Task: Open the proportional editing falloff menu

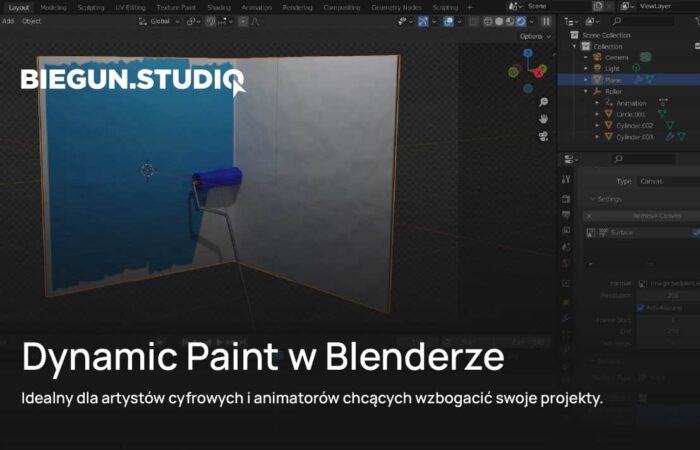Action: tap(255, 21)
